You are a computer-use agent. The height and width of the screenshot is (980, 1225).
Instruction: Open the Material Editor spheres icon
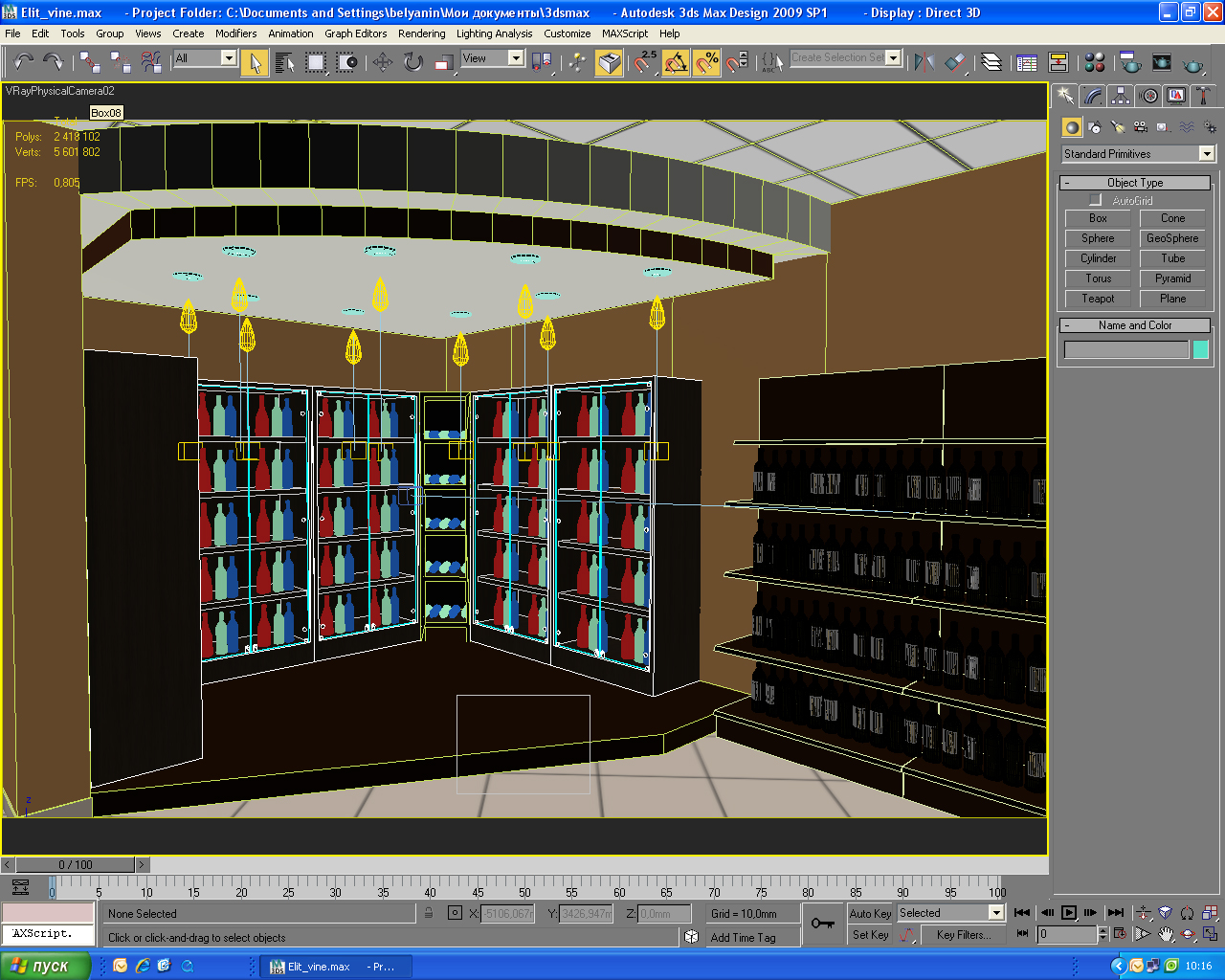[1095, 63]
